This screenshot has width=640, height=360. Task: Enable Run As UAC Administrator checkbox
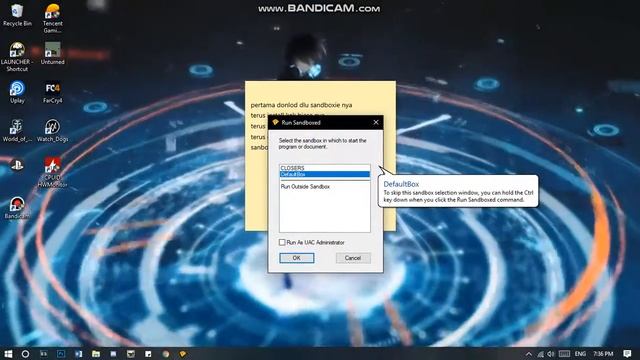tap(282, 242)
